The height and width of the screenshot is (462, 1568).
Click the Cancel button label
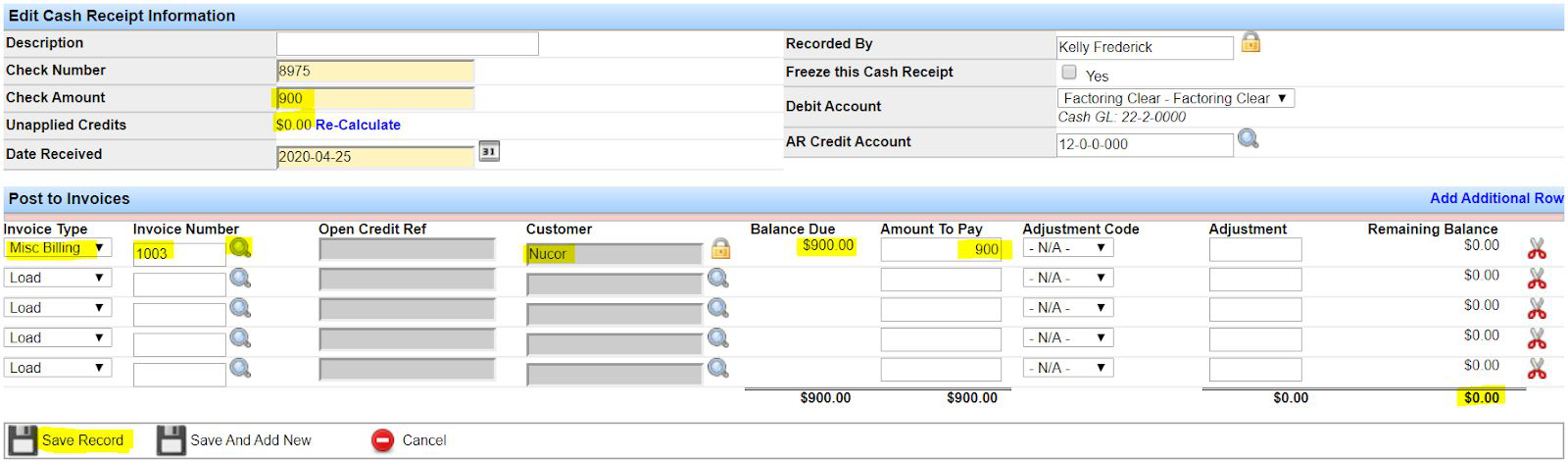click(x=424, y=440)
